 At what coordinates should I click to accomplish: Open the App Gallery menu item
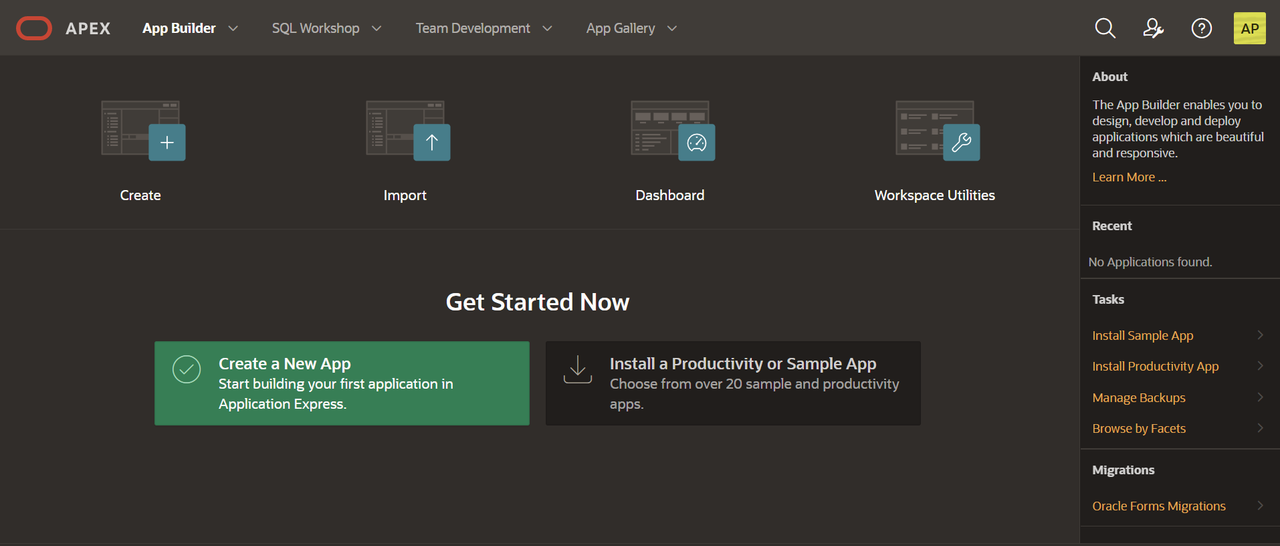click(620, 28)
